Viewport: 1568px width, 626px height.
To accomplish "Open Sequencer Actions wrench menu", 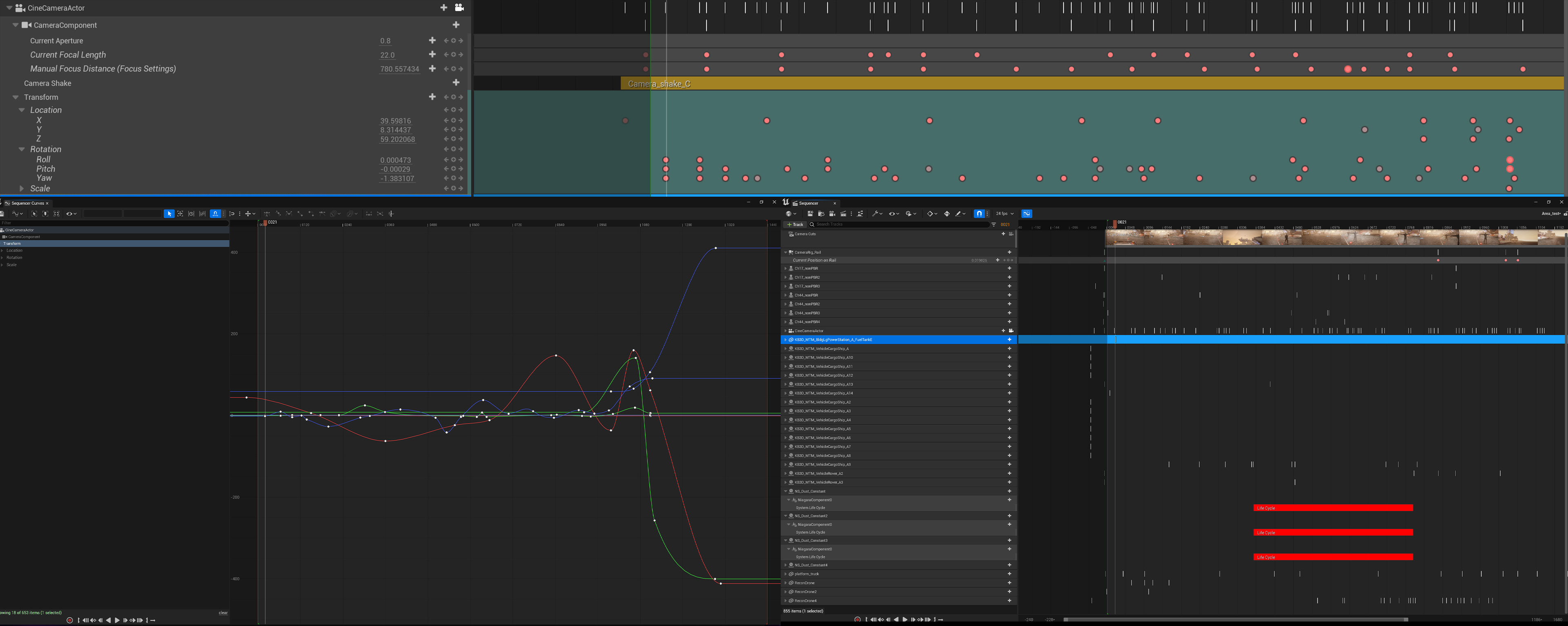I will click(x=876, y=213).
